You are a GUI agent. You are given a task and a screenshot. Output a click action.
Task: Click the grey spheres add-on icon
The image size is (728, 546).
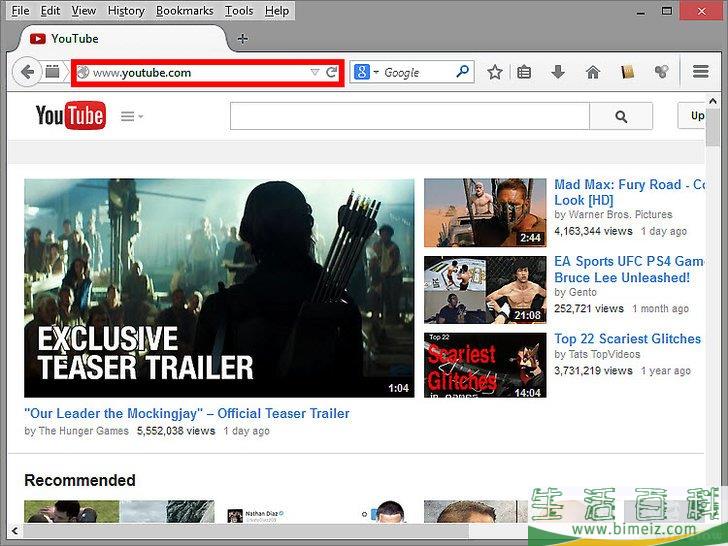tap(662, 72)
